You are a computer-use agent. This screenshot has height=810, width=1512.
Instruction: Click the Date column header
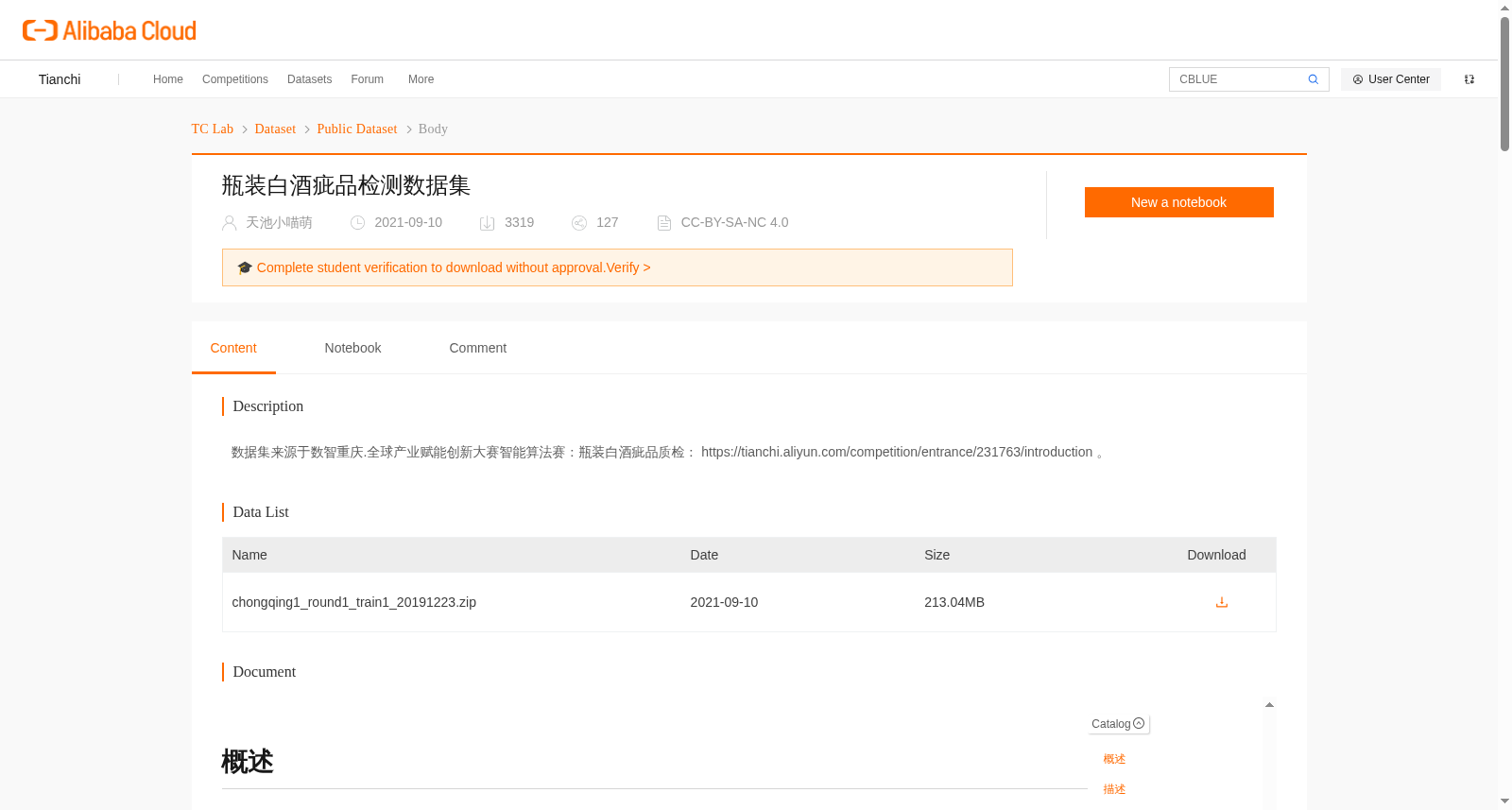[x=704, y=555]
